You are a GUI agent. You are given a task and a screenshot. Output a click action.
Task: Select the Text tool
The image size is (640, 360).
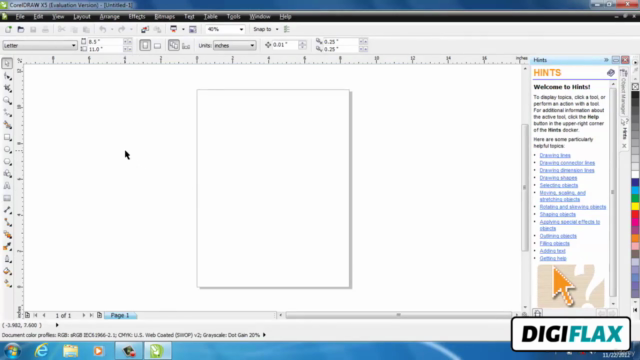click(x=7, y=186)
